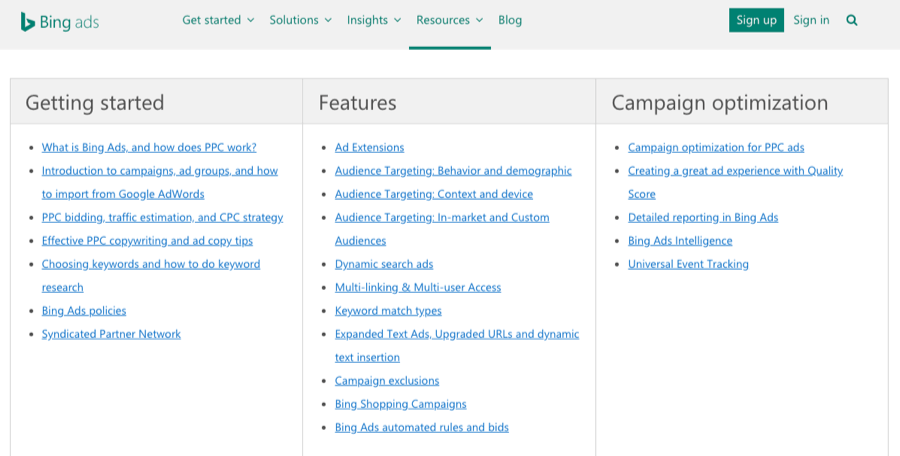Open Bing Ads automated rules and bids
Image resolution: width=900 pixels, height=456 pixels.
[x=421, y=427]
